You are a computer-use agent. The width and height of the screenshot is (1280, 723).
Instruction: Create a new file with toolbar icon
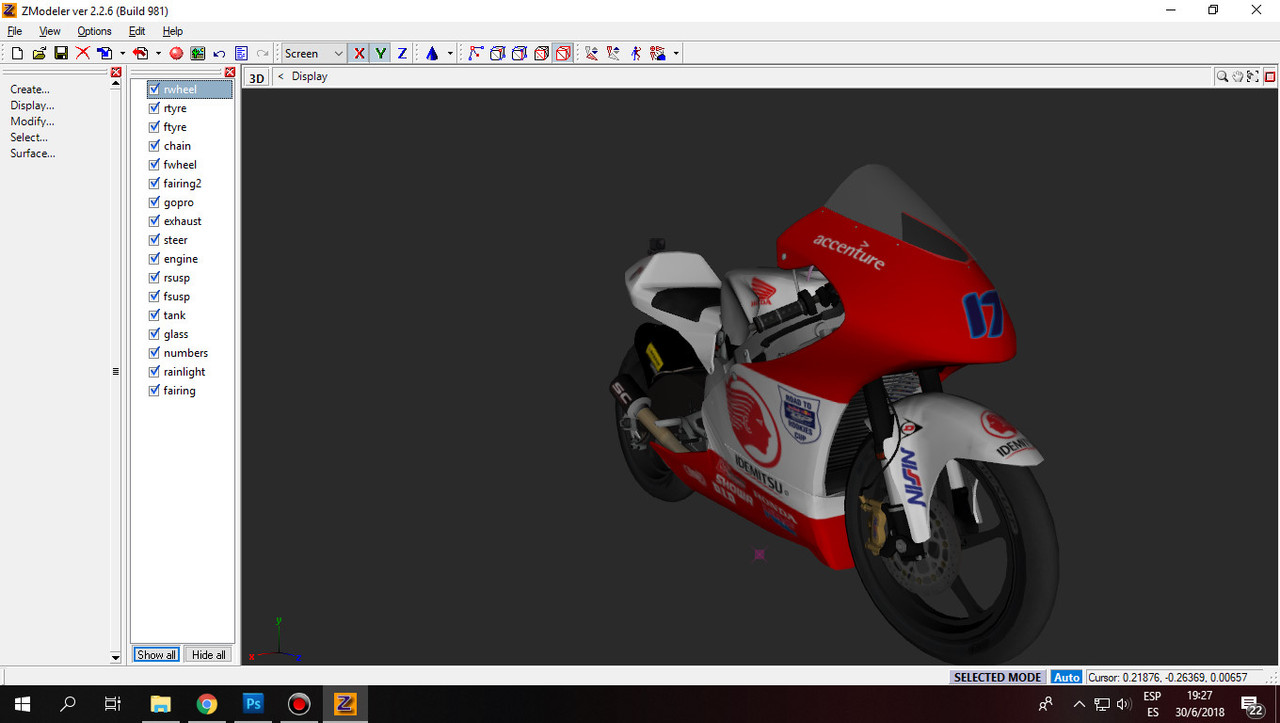pyautogui.click(x=17, y=53)
